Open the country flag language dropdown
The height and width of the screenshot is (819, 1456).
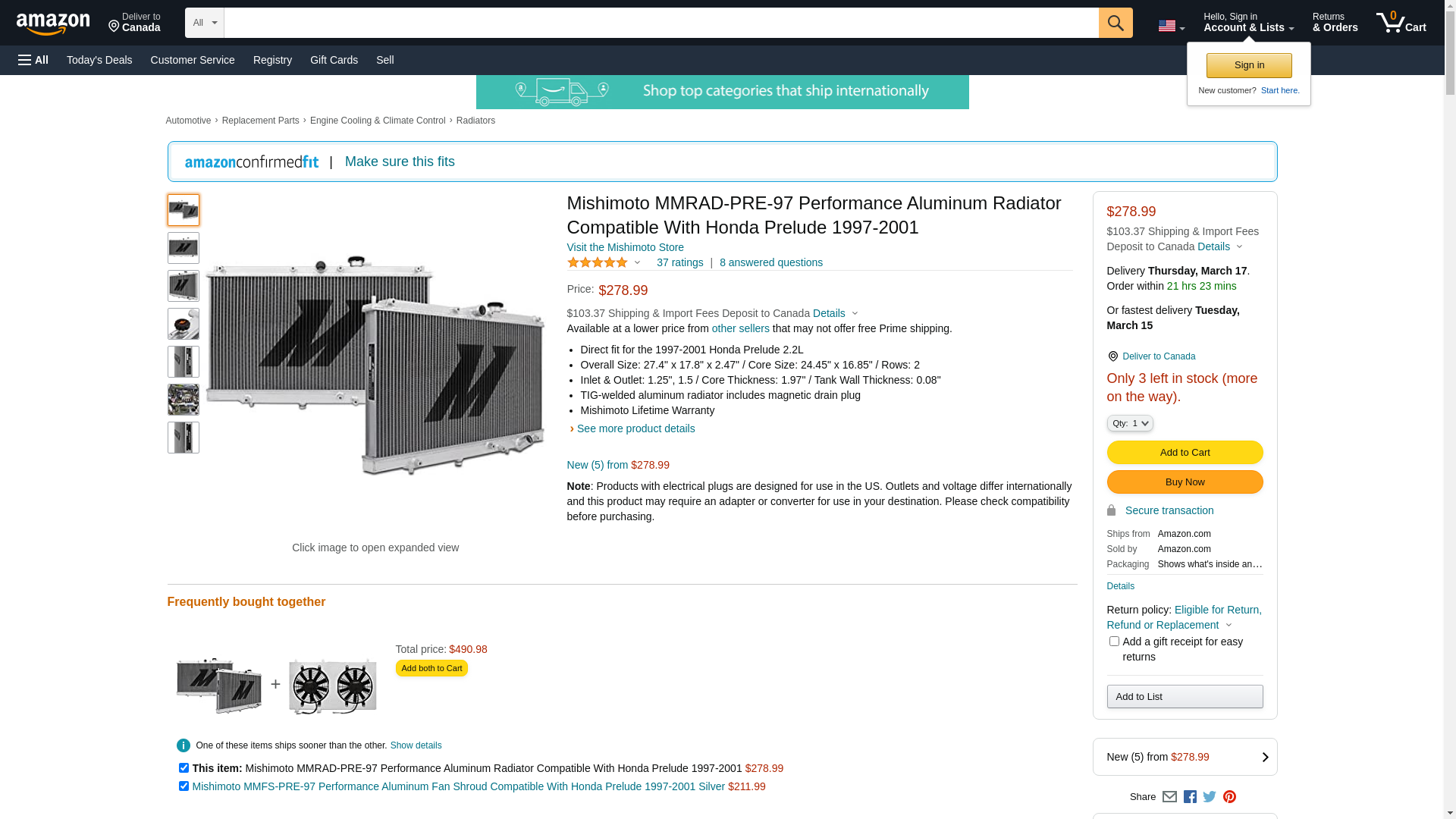pos(1171,26)
